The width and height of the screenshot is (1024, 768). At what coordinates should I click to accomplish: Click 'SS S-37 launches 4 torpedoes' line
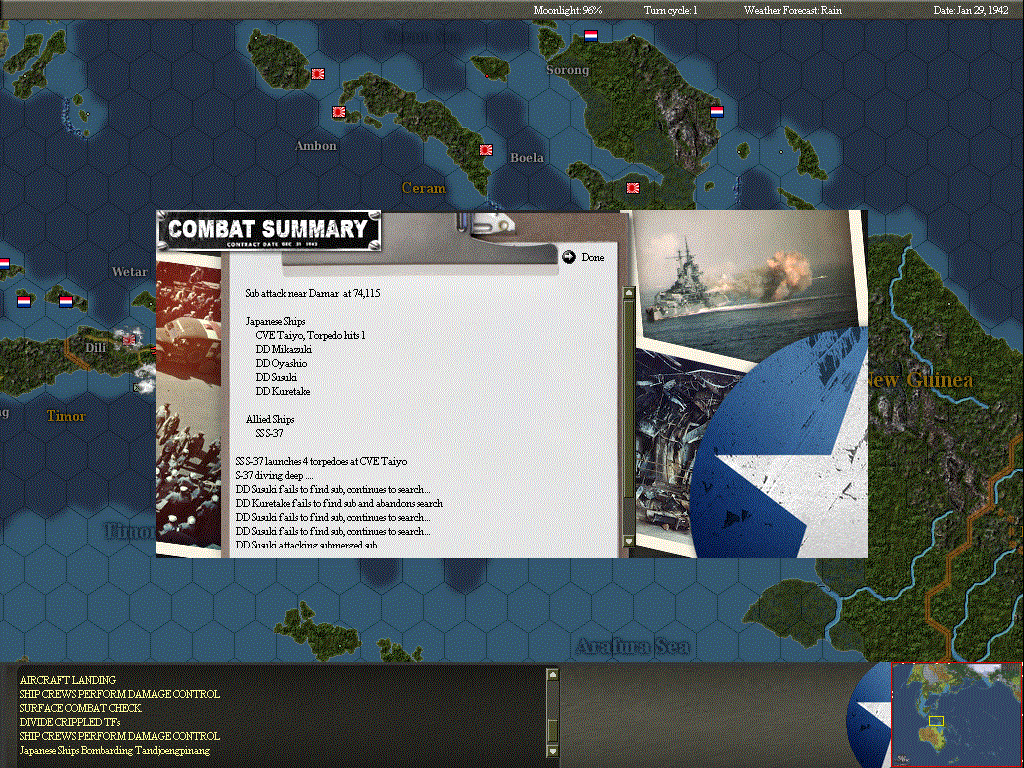(x=321, y=462)
